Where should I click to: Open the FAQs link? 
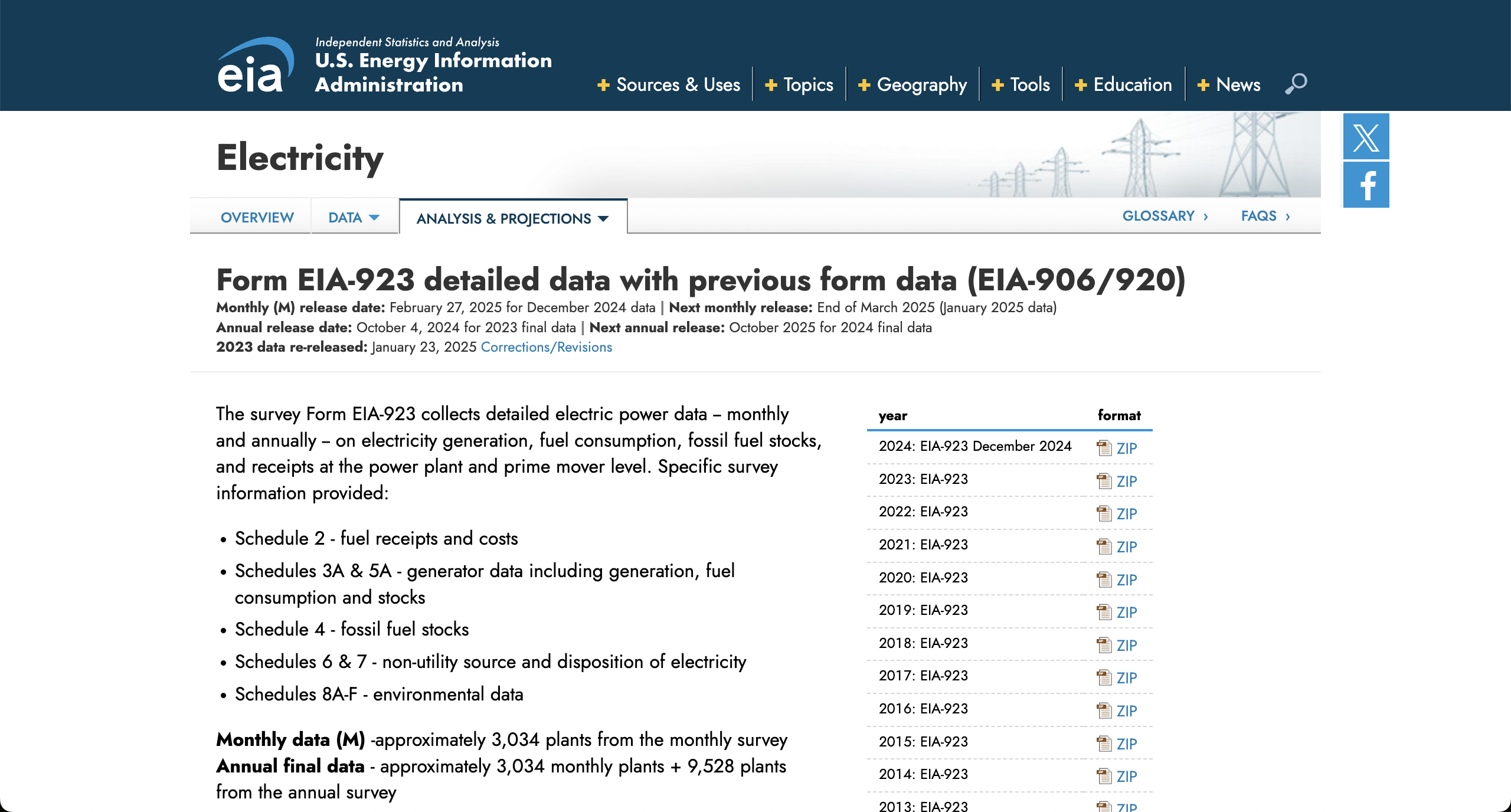[x=1265, y=216]
